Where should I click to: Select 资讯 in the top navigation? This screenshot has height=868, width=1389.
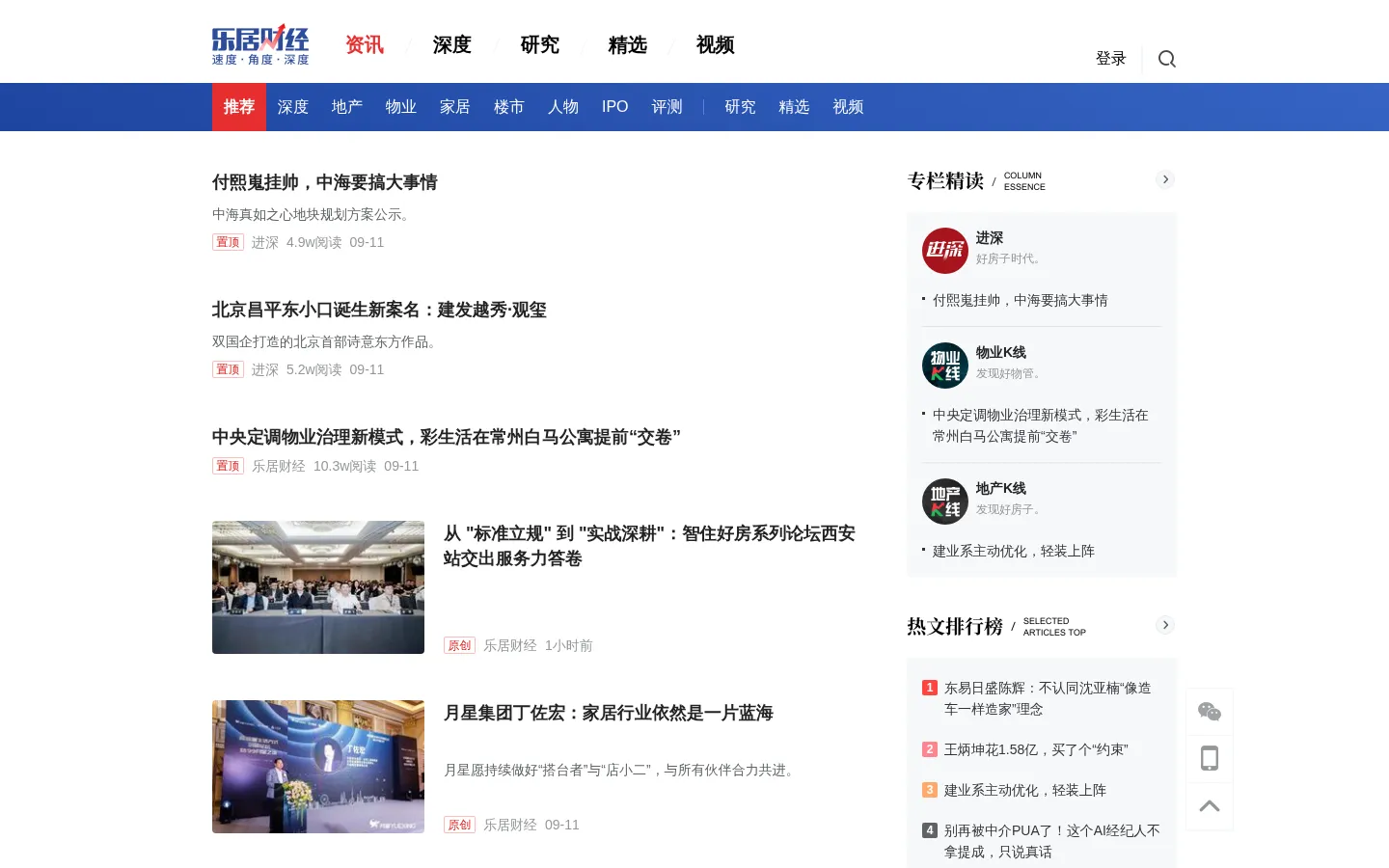pos(365,45)
